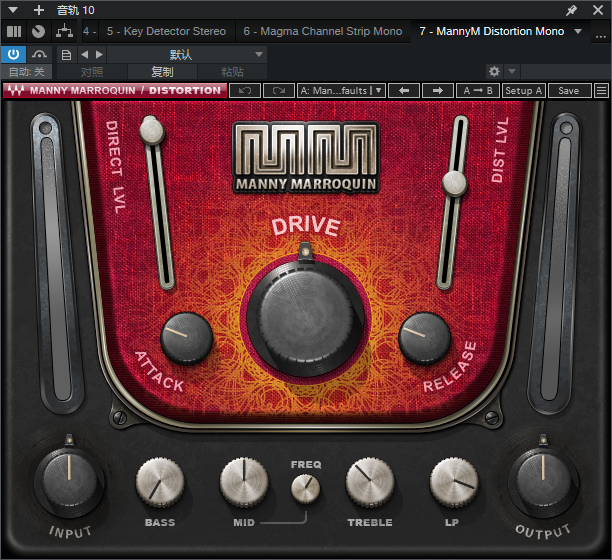Open the 默认 preset dropdown
The image size is (612, 560).
click(187, 55)
